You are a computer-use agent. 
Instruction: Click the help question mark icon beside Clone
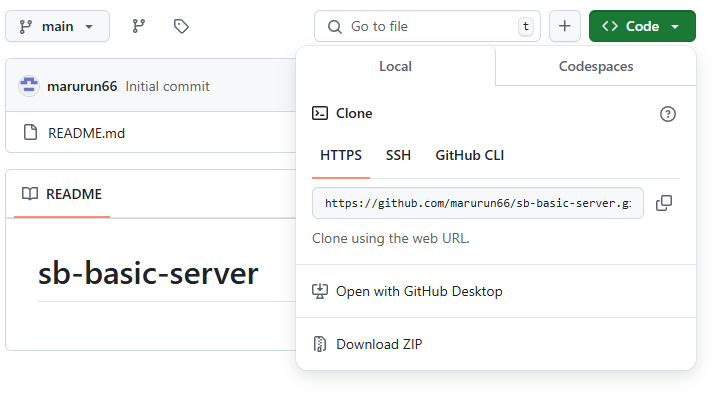click(668, 114)
